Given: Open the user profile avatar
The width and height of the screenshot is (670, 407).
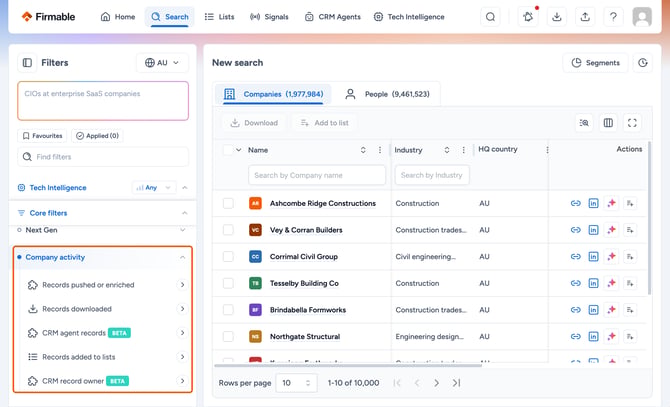Looking at the screenshot, I should [x=642, y=17].
